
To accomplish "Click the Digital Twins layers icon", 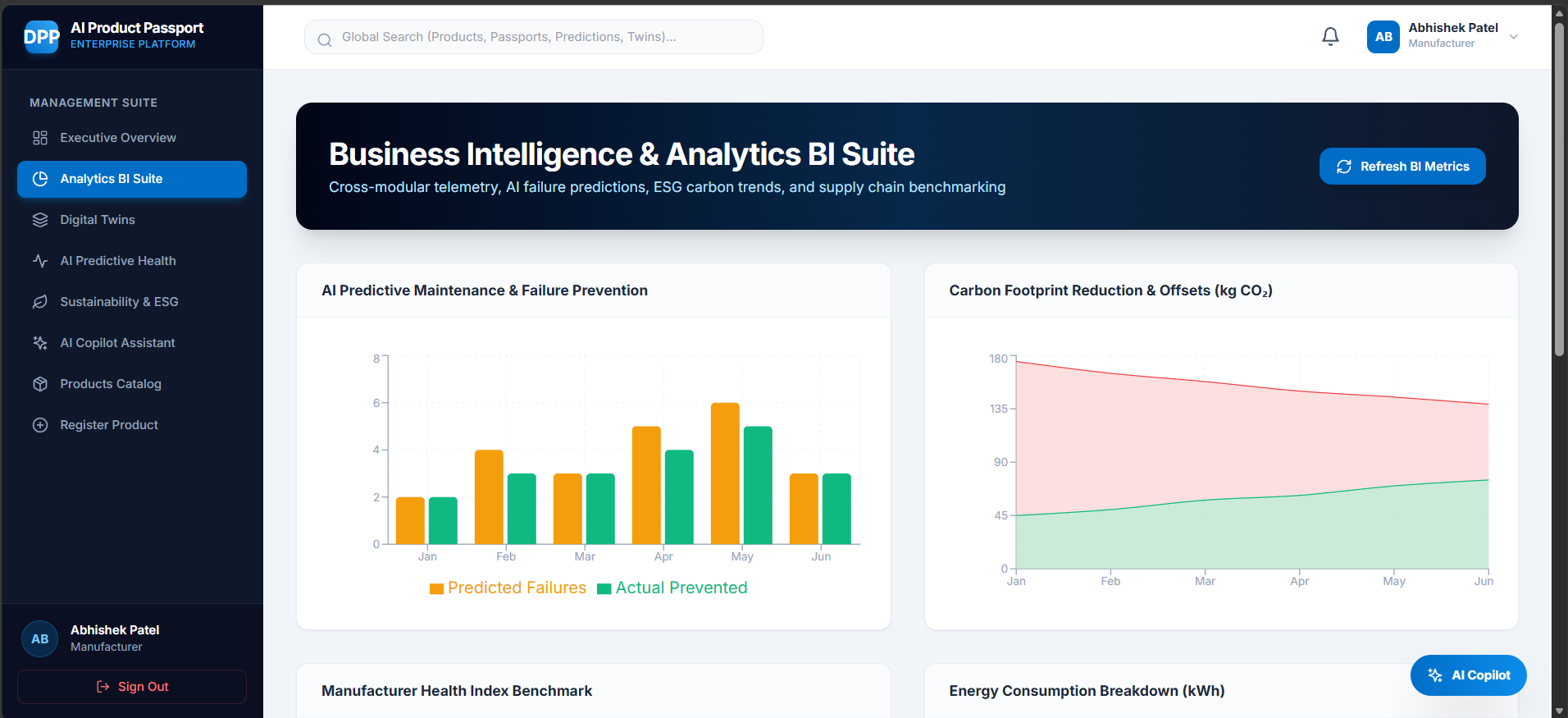I will 40,220.
